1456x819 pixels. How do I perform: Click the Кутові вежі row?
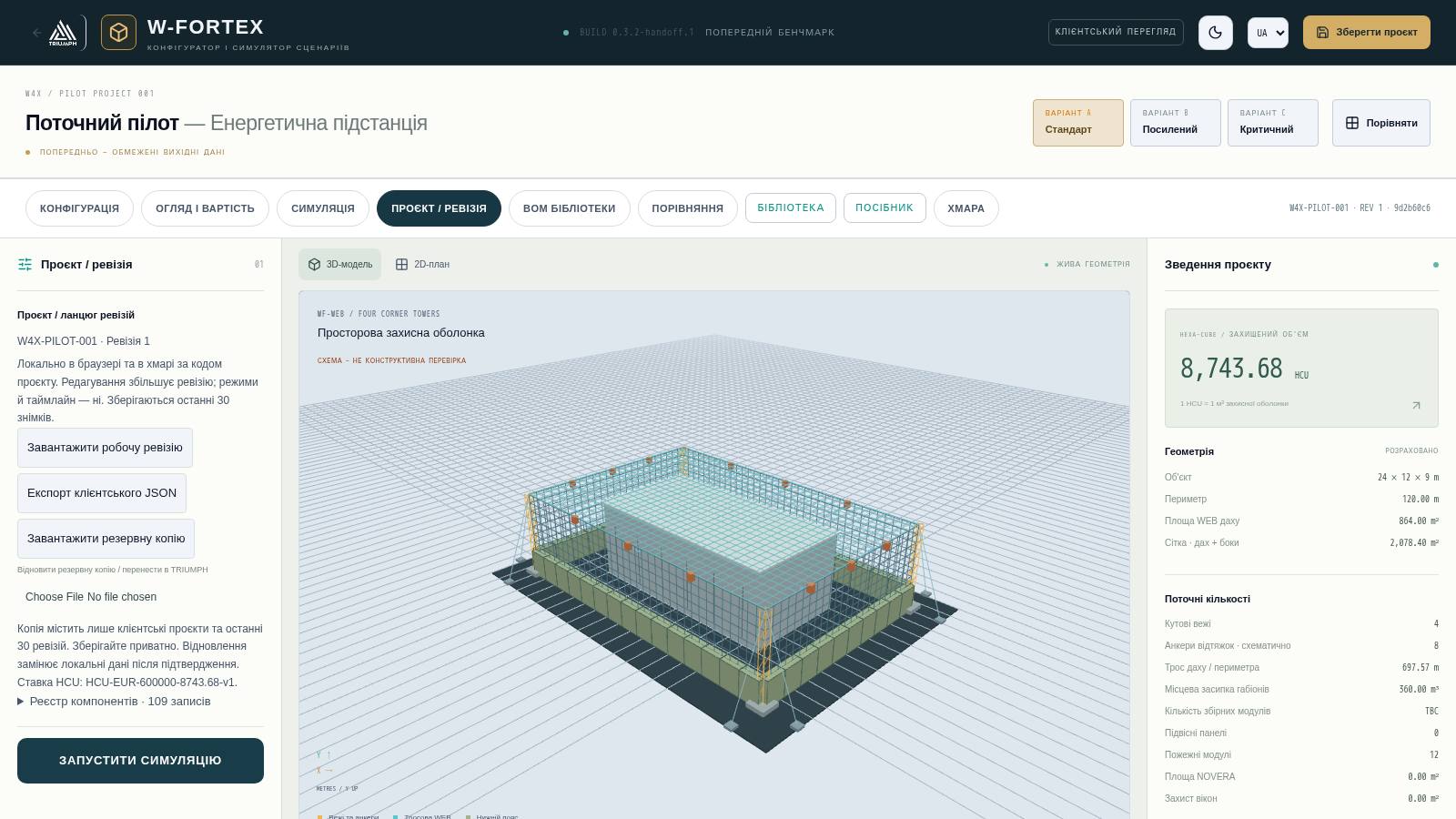tap(1301, 623)
